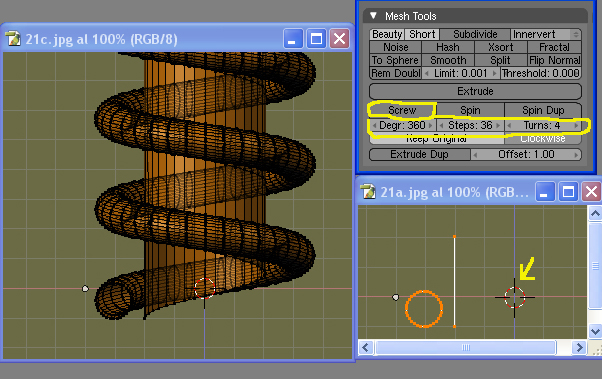Close the 21a.jpg window
Image resolution: width=602 pixels, height=379 pixels.
(x=592, y=192)
